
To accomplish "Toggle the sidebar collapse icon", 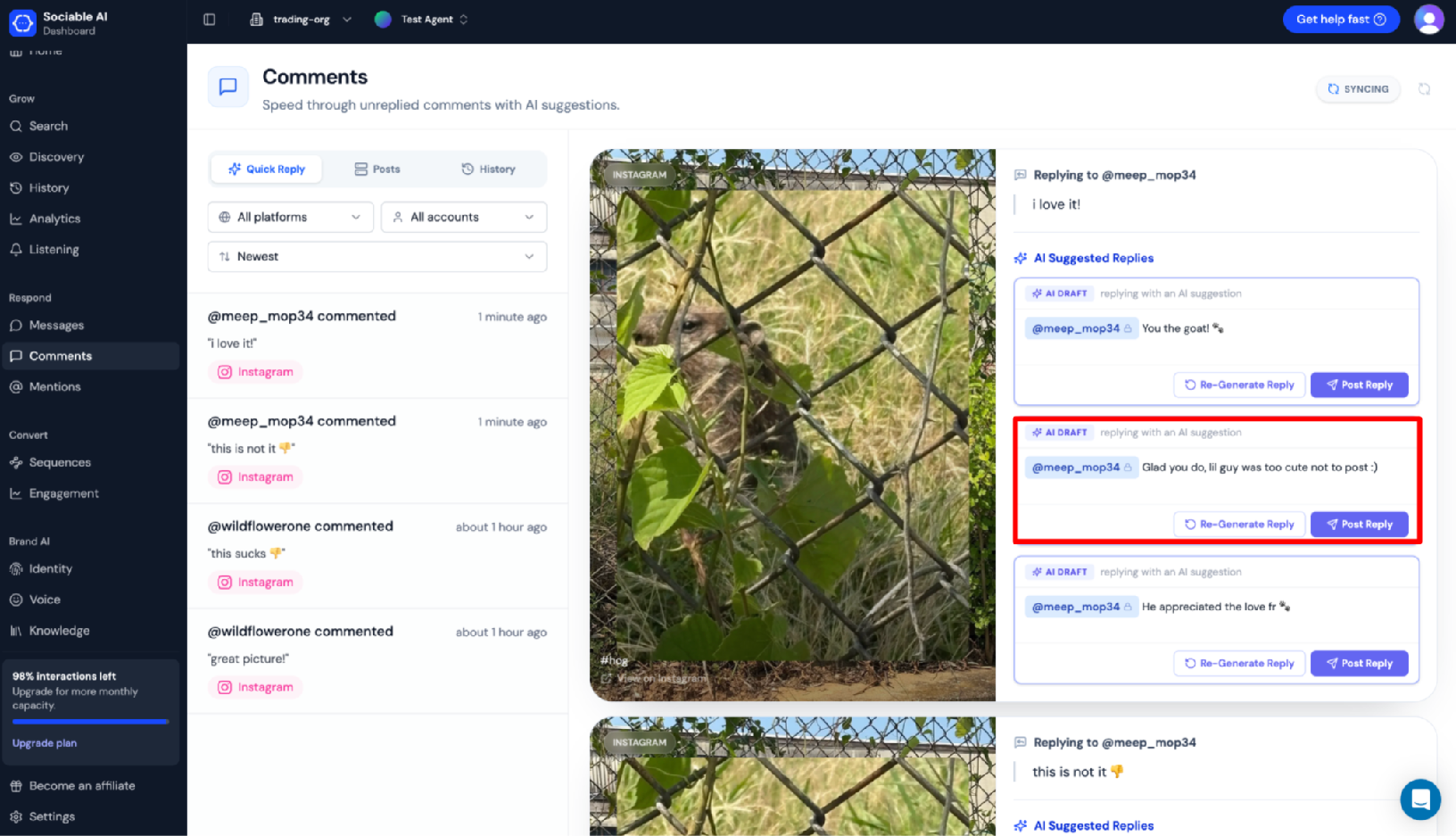I will [x=210, y=19].
